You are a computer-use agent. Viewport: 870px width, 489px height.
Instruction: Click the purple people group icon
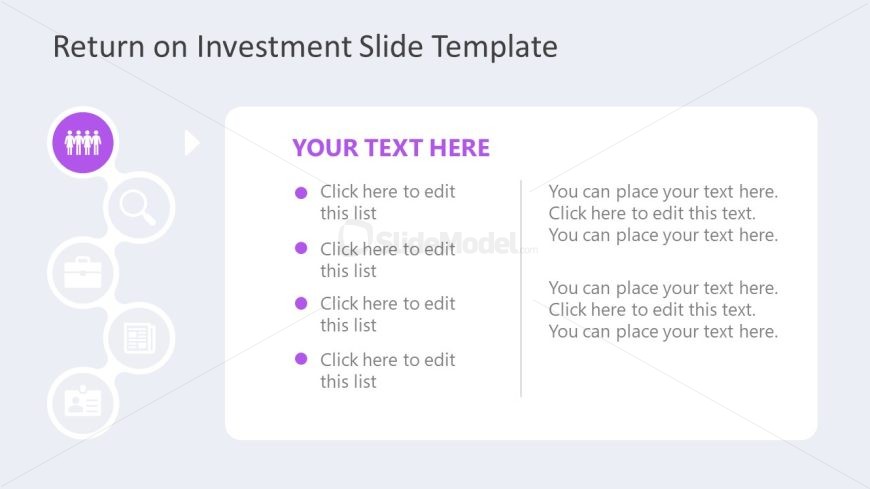[x=83, y=143]
